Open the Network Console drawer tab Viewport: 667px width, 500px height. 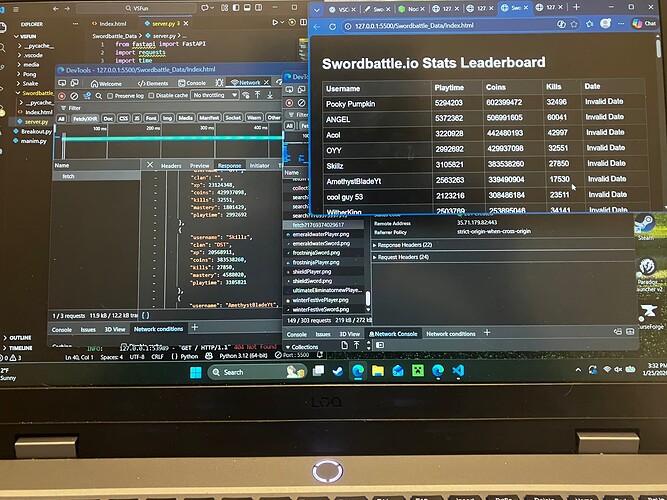[393, 334]
